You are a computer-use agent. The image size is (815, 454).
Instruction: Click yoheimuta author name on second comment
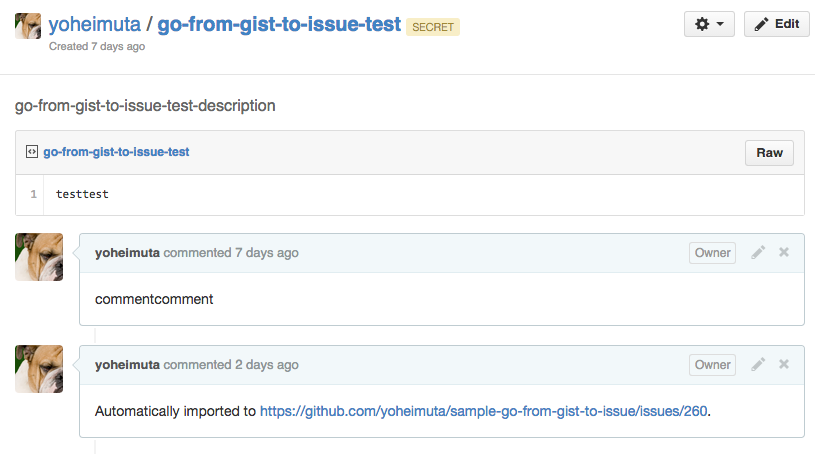[127, 365]
